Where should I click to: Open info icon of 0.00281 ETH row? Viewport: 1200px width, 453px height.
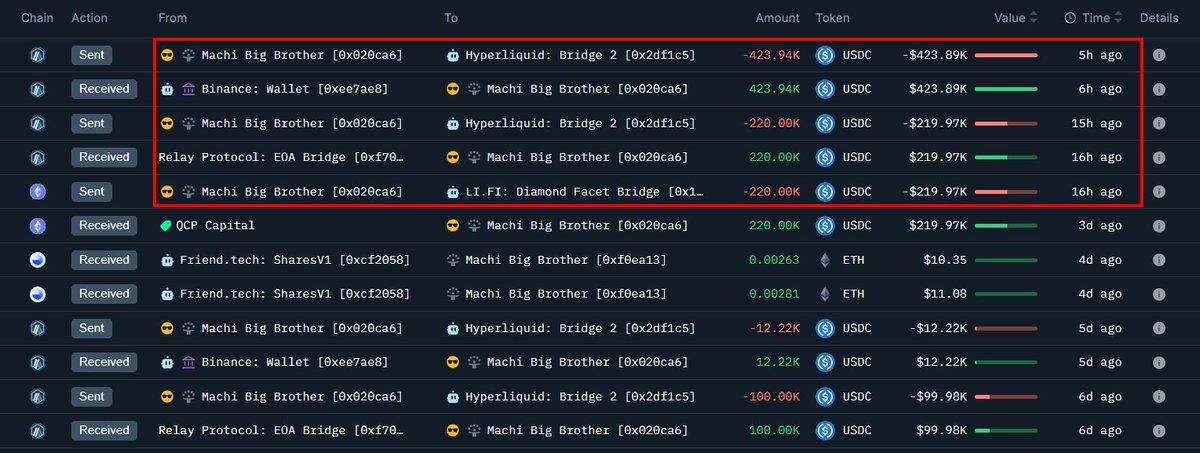1159,294
